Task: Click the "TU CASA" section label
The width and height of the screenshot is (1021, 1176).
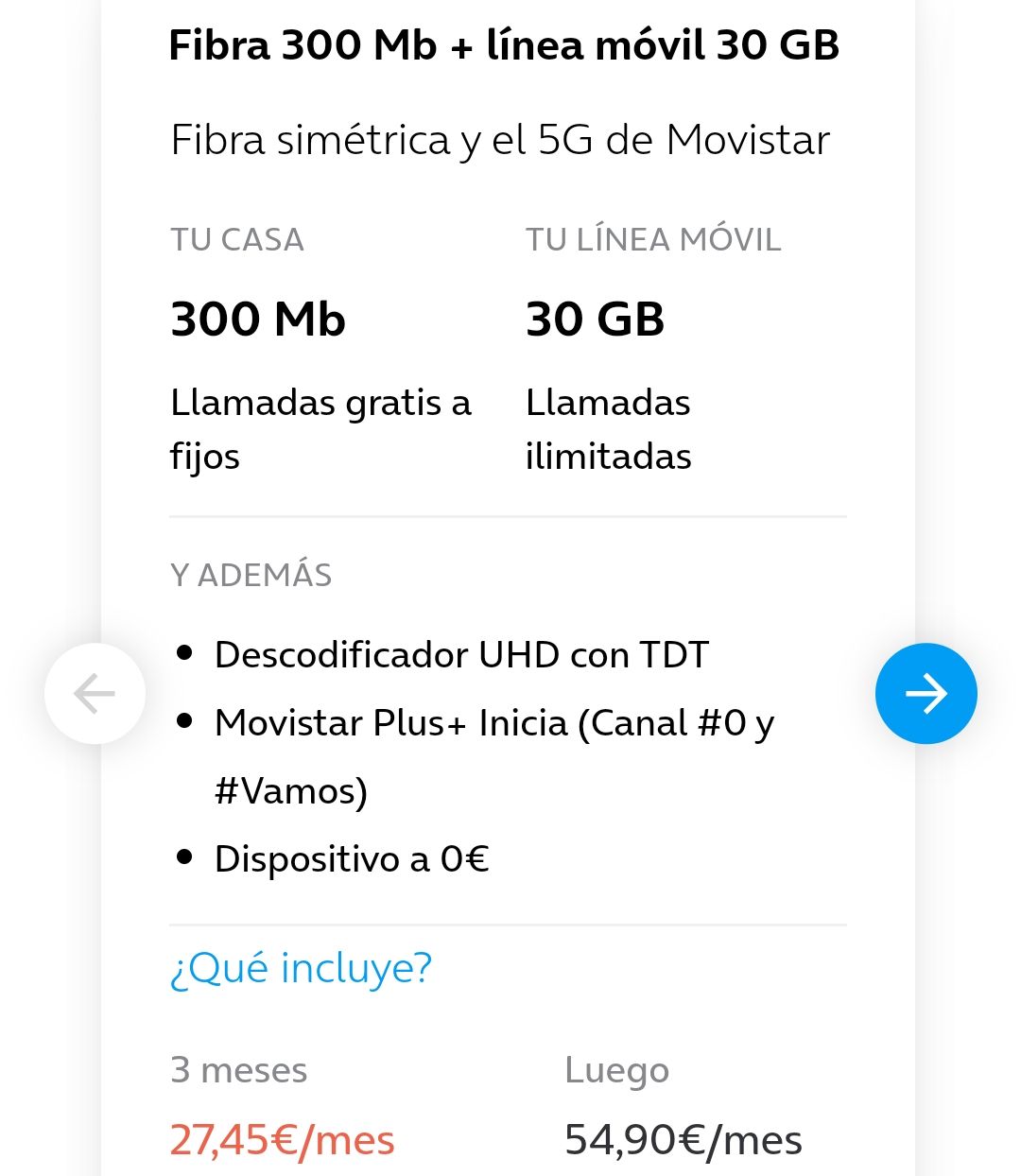Action: tap(237, 240)
